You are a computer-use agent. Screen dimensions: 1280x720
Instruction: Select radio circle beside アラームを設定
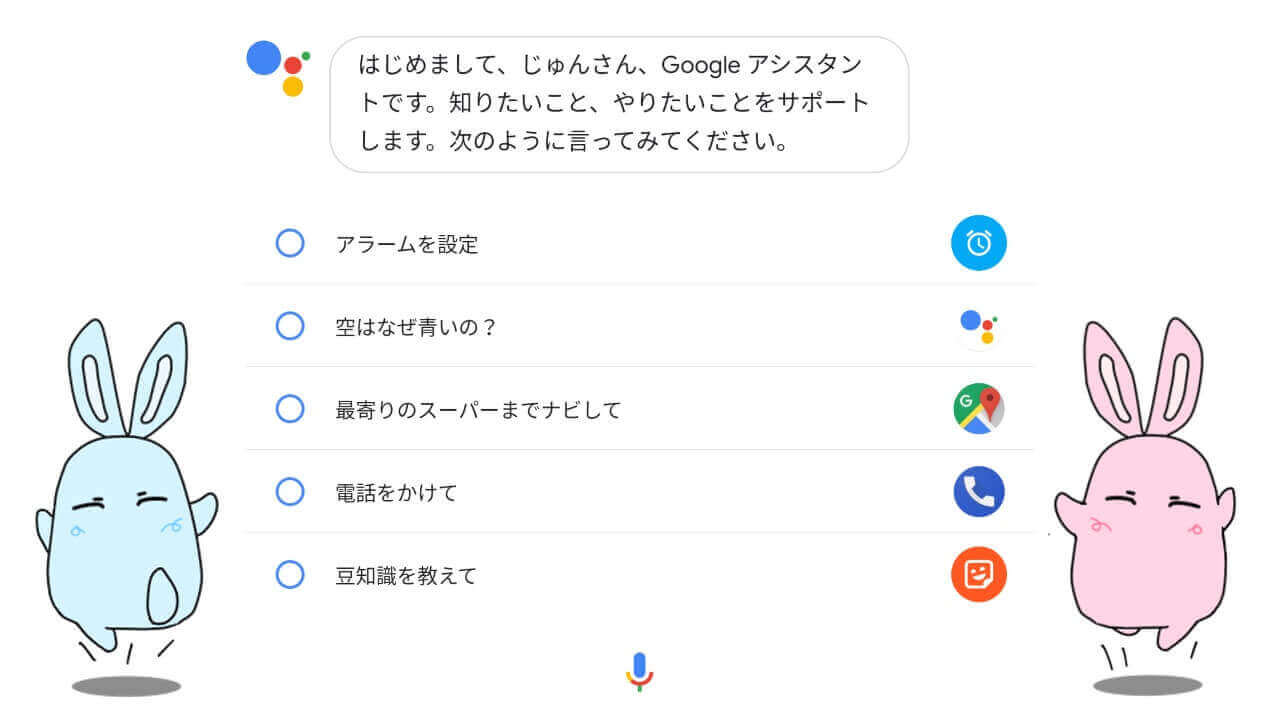coord(290,243)
